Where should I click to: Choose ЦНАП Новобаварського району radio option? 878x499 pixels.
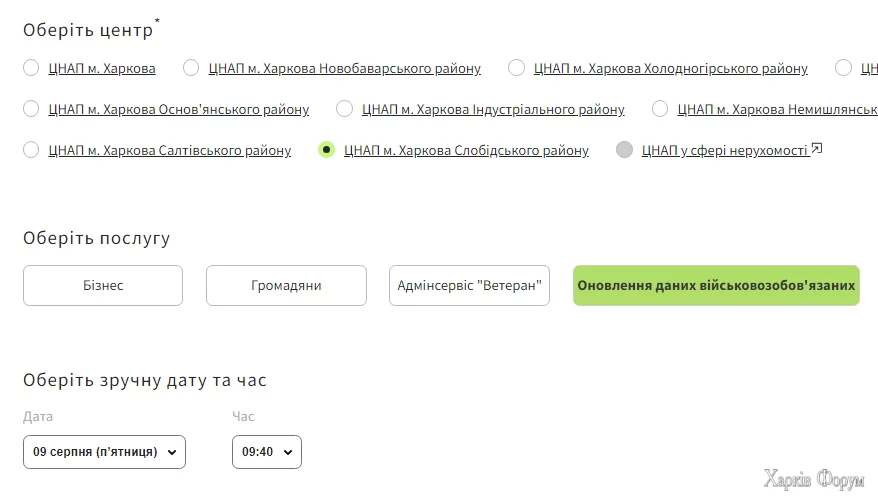pyautogui.click(x=191, y=68)
